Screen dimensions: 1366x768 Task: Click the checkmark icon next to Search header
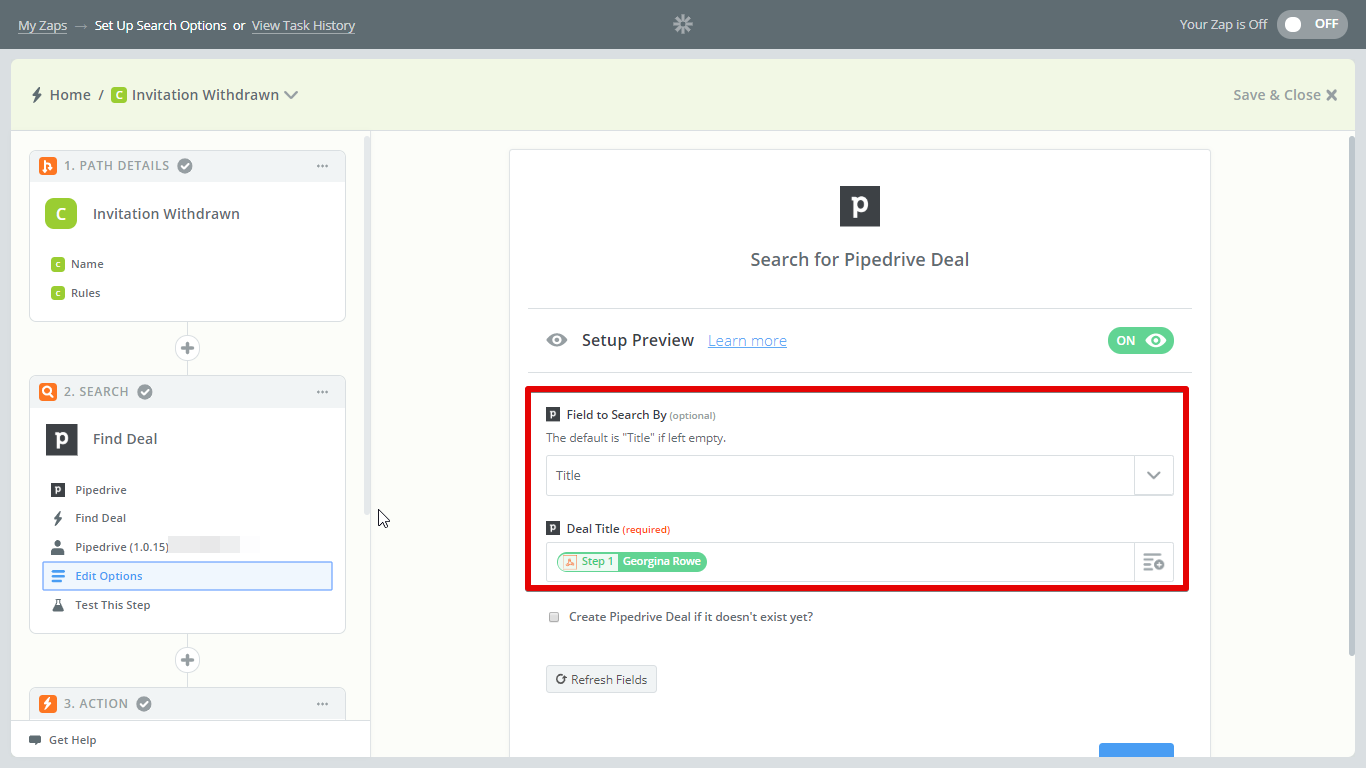145,392
